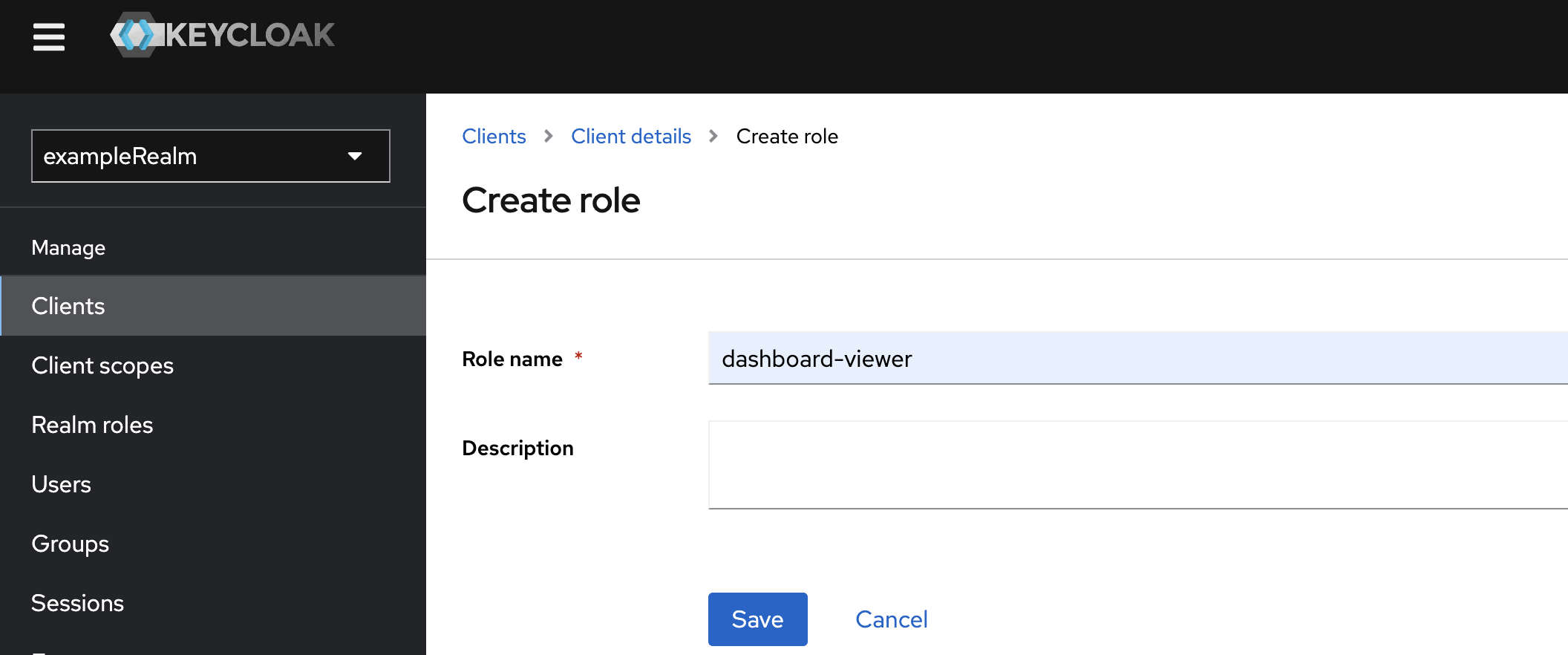View Sessions in the sidebar
Viewport: 1568px width, 655px height.
pos(77,603)
